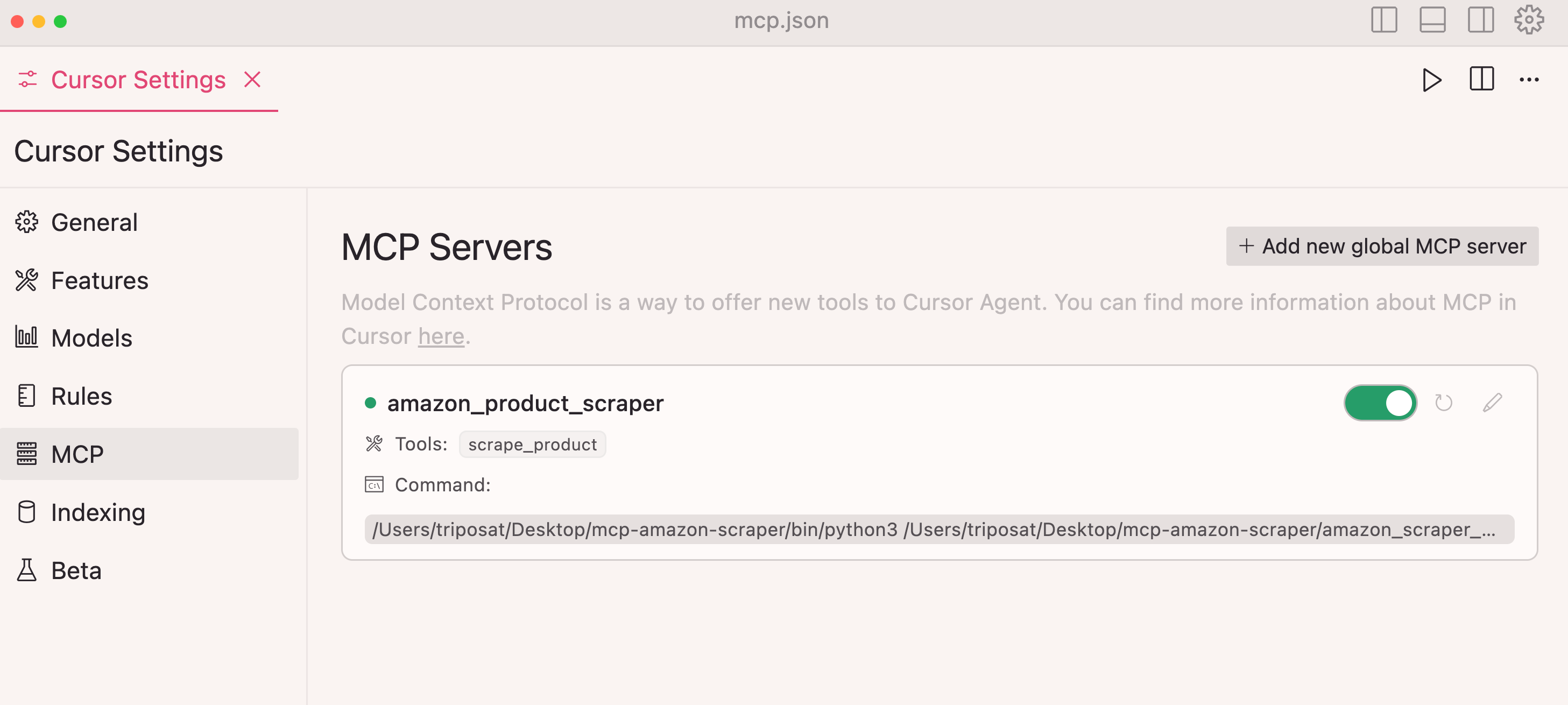The height and width of the screenshot is (705, 1568).
Task: Open the more actions ellipsis menu
Action: (x=1529, y=80)
